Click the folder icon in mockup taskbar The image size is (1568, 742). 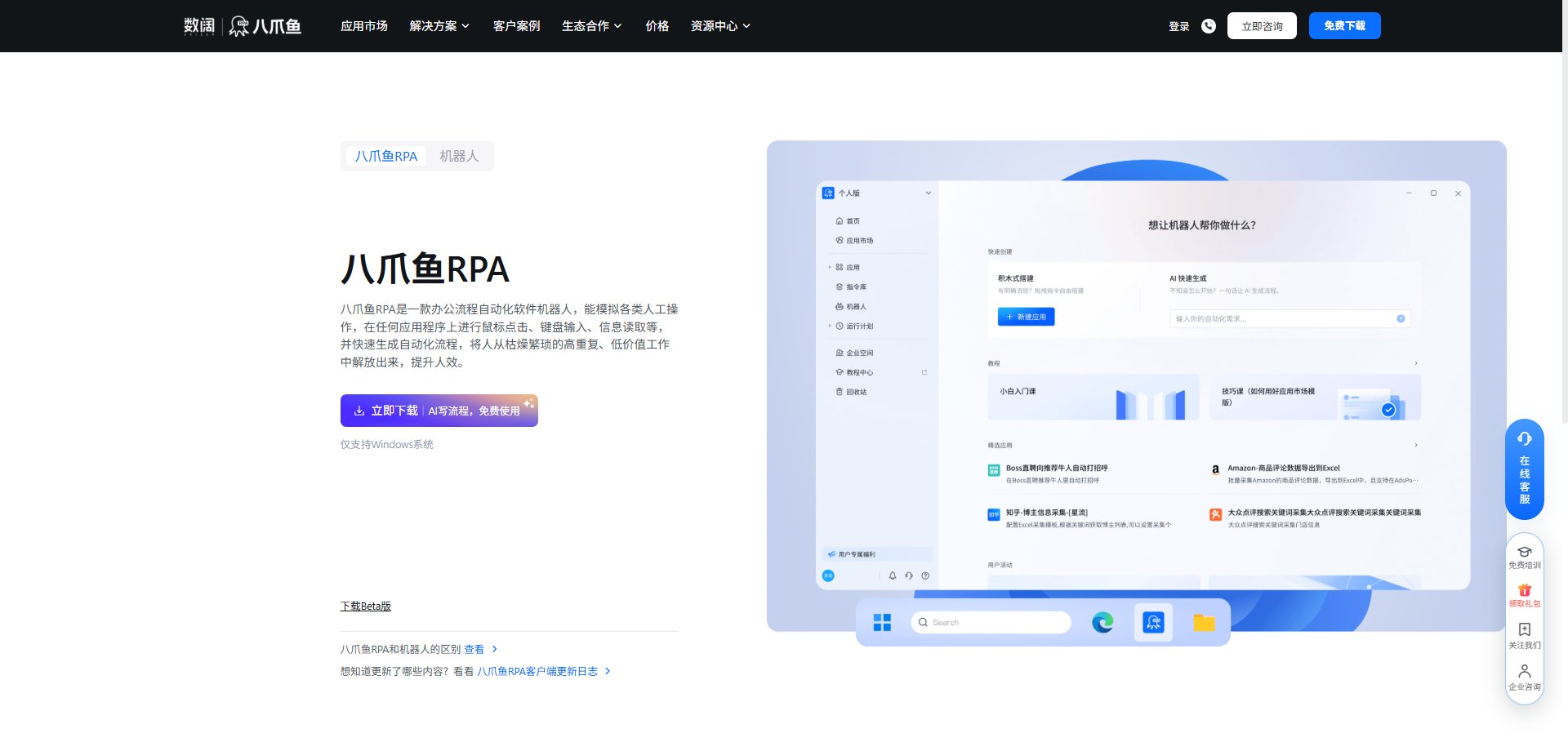[x=1204, y=623]
